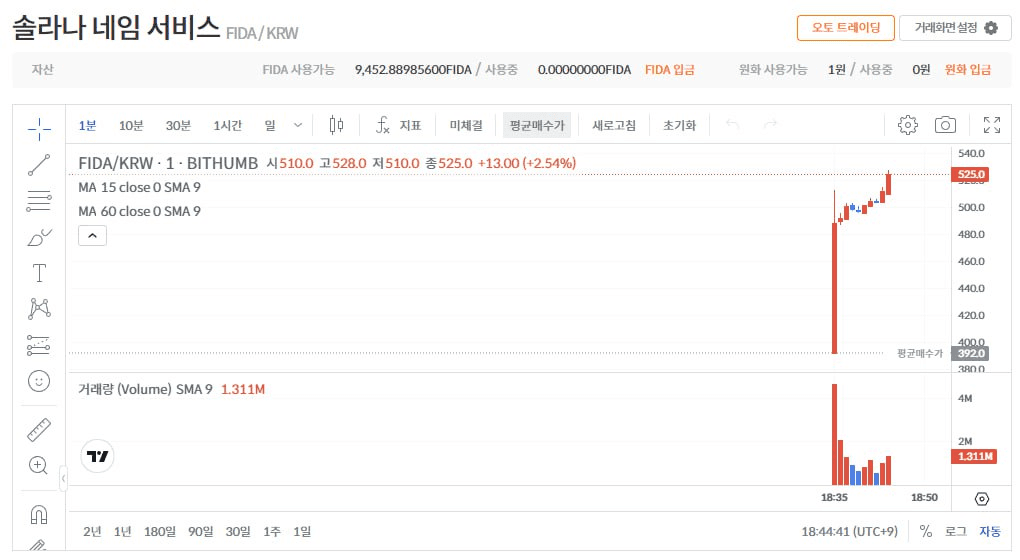Click the MA 60 close indicator legend
This screenshot has width=1020, height=560.
pyautogui.click(x=139, y=211)
